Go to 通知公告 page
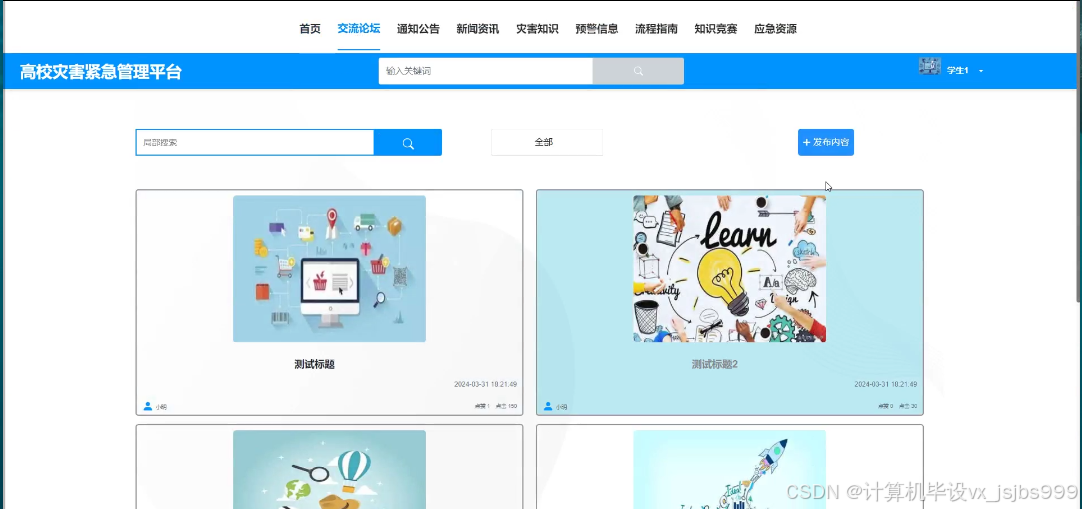Screen dimensions: 1082x509 pos(418,29)
